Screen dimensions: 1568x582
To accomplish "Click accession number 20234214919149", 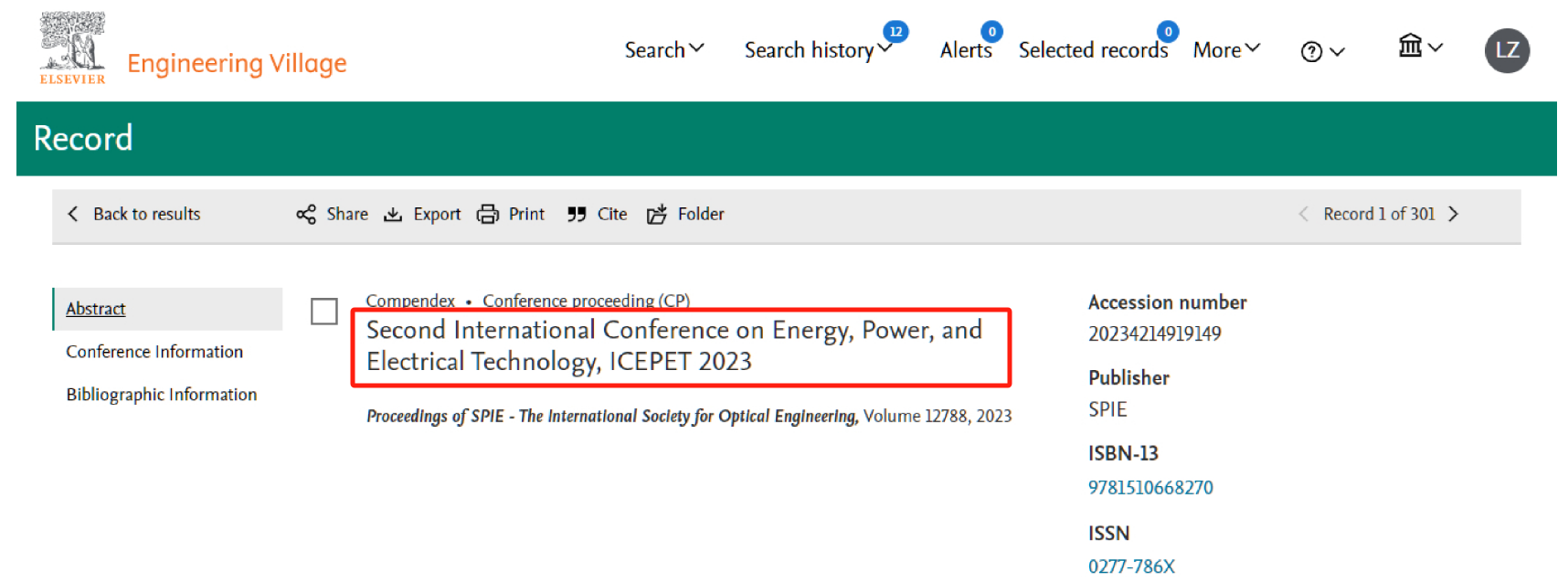I will (x=1154, y=333).
